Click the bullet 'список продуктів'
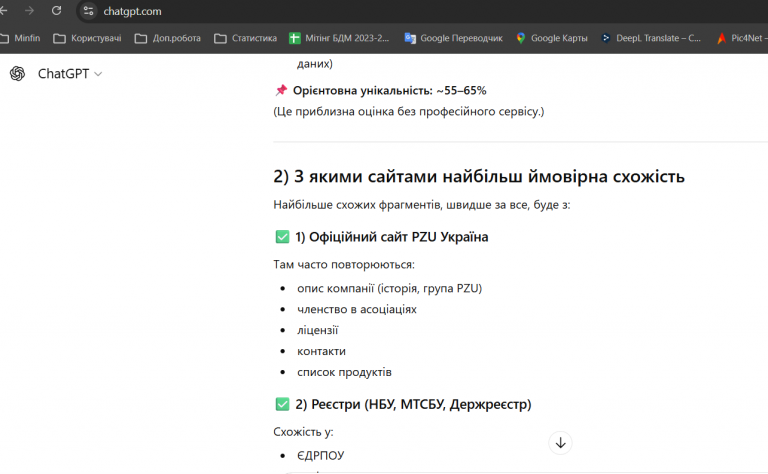The height and width of the screenshot is (474, 768). (x=344, y=373)
